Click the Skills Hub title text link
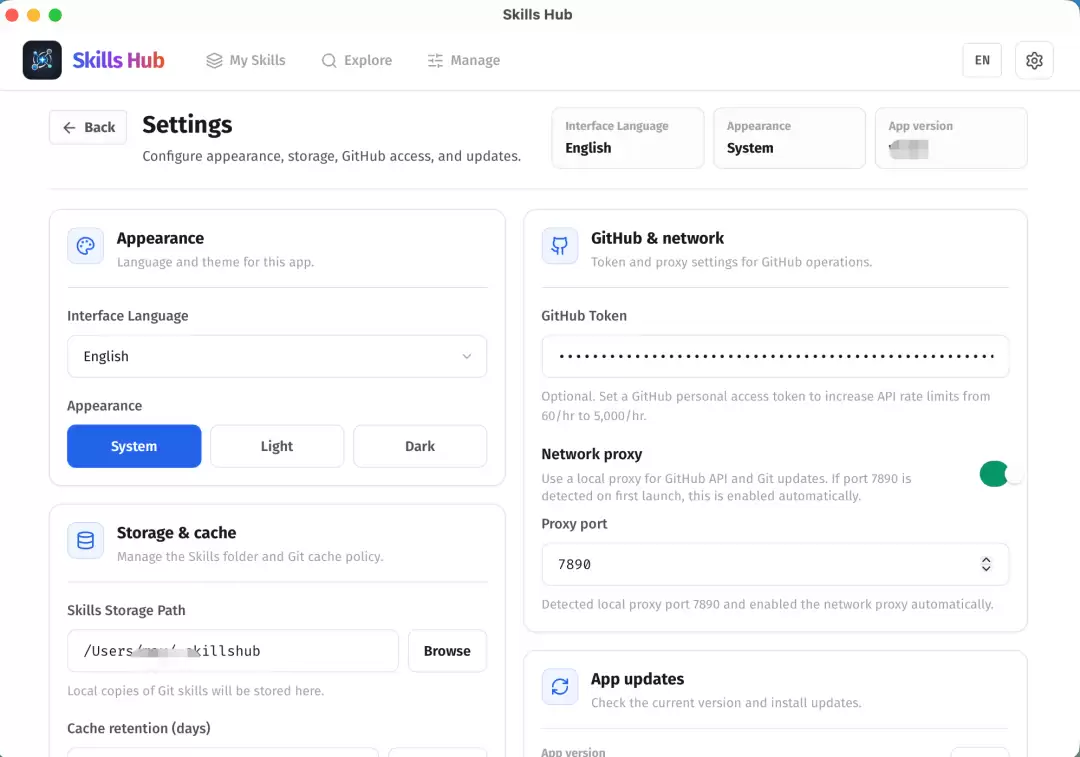1080x757 pixels. coord(118,60)
